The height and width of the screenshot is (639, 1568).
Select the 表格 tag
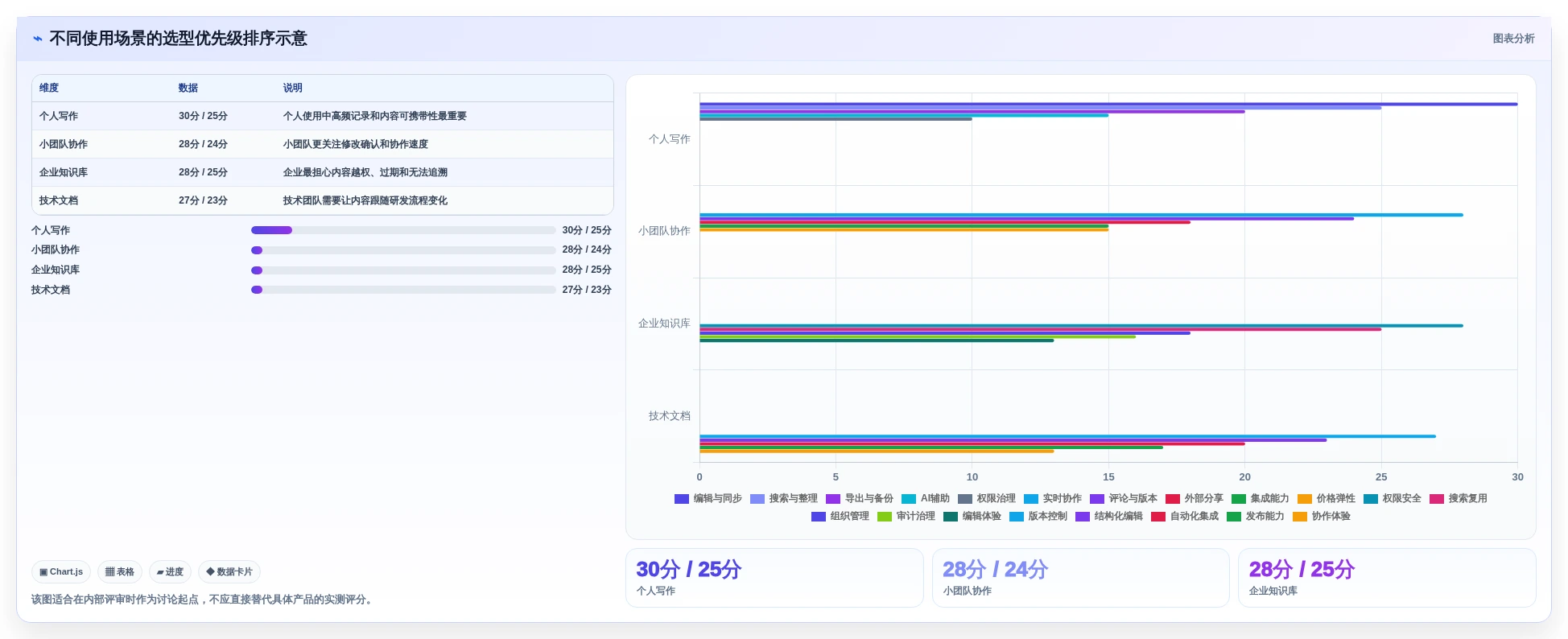[x=120, y=572]
